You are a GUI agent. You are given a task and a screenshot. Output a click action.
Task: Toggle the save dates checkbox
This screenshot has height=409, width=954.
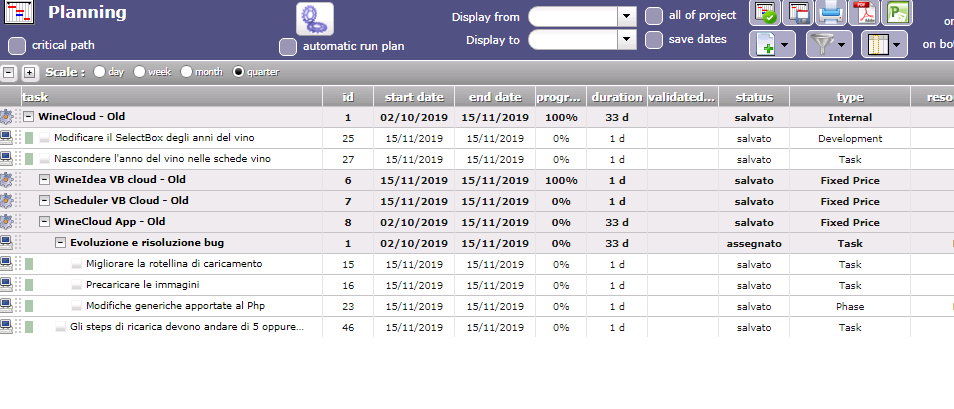654,40
